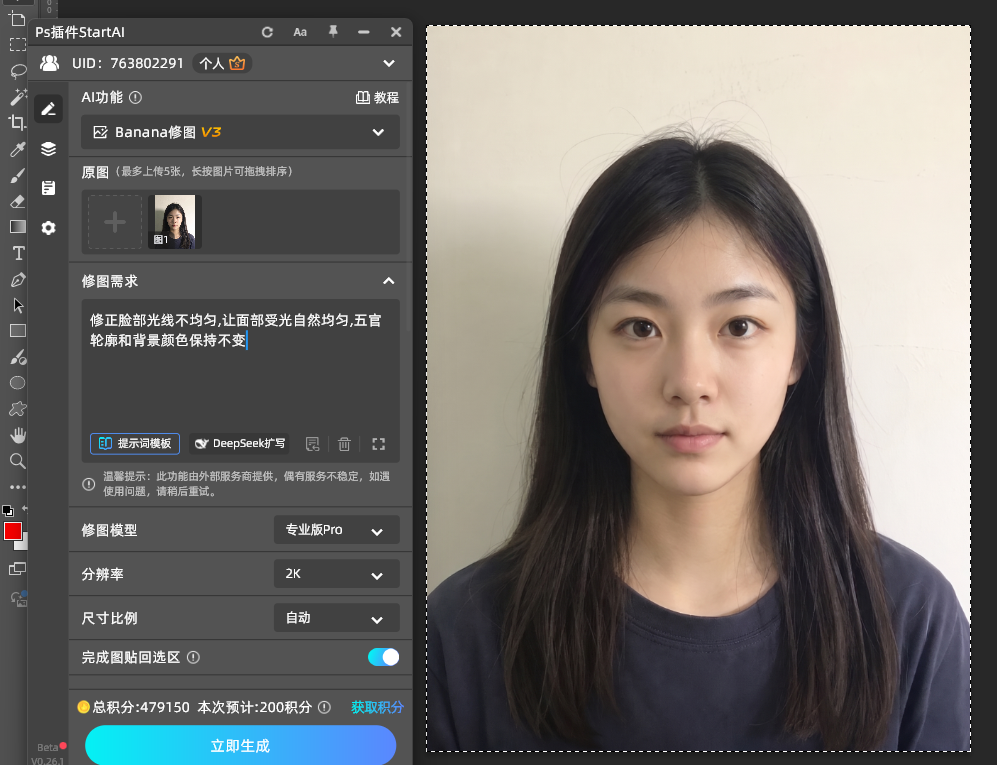Viewport: 997px width, 765px height.
Task: Click the UID: 763802291 text
Action: [127, 63]
